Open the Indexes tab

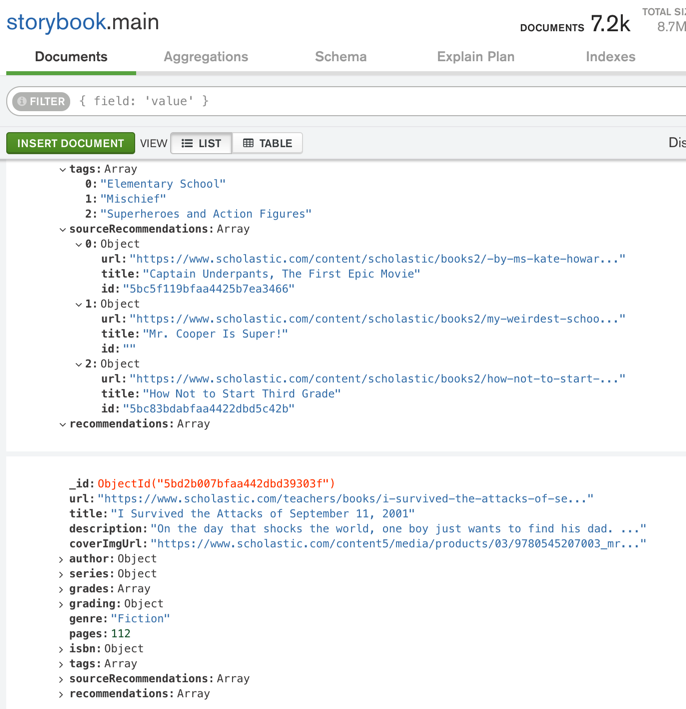pyautogui.click(x=610, y=57)
